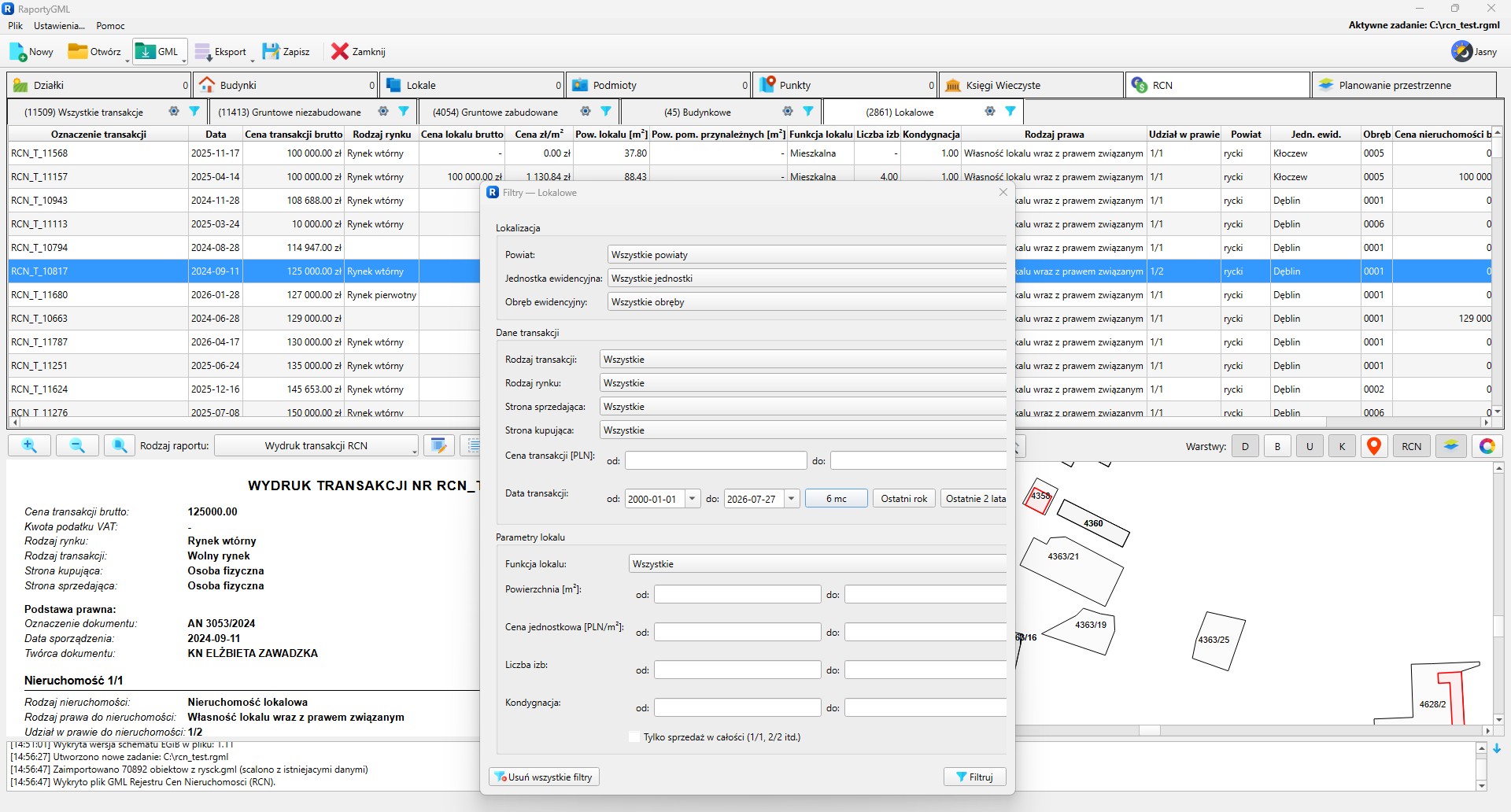Viewport: 1511px width, 812px height.
Task: Toggle layer B in Warstwy
Action: [x=1277, y=446]
